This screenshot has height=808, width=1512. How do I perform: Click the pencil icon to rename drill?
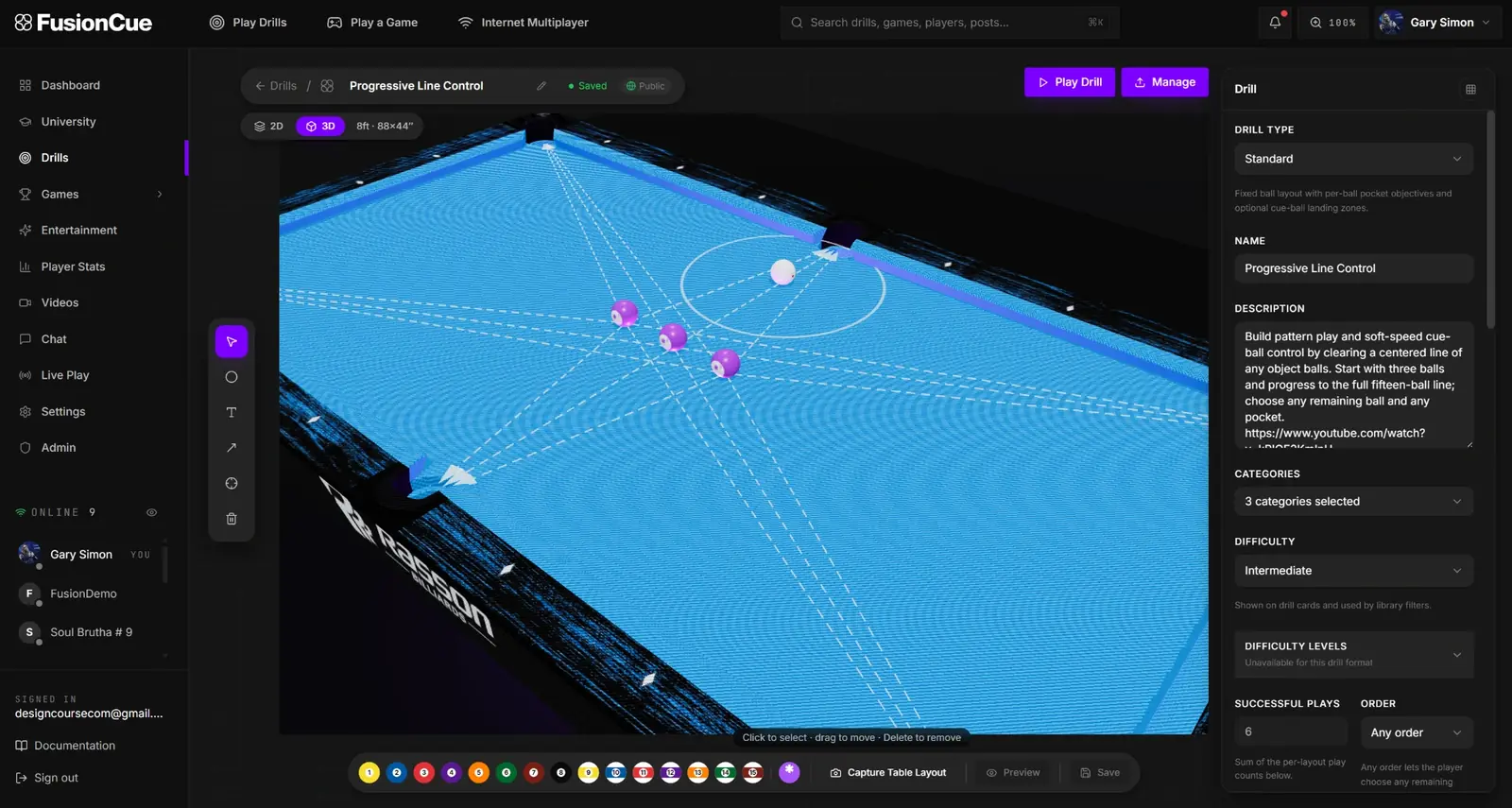pyautogui.click(x=541, y=86)
